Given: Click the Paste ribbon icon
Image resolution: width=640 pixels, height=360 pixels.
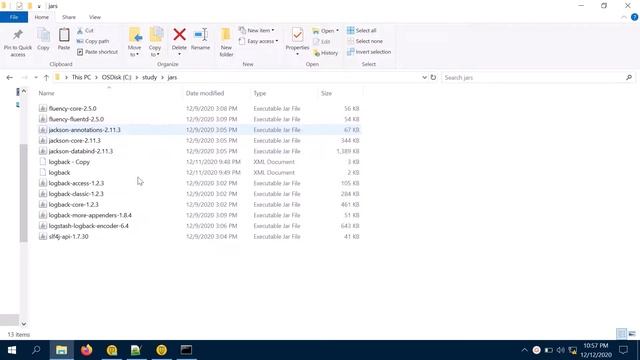Looking at the screenshot, I should tap(64, 40).
